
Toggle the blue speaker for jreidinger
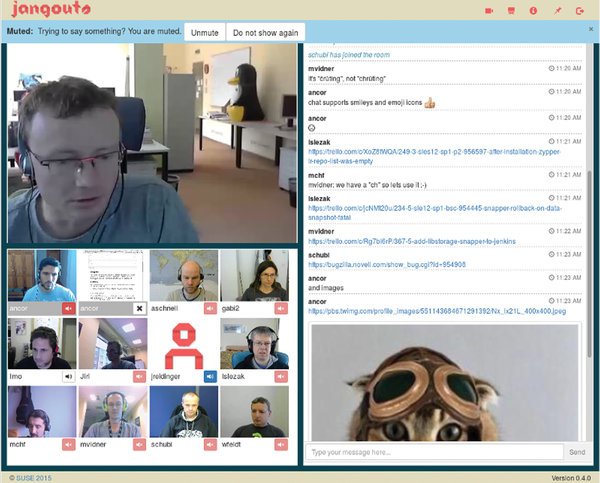pos(210,377)
